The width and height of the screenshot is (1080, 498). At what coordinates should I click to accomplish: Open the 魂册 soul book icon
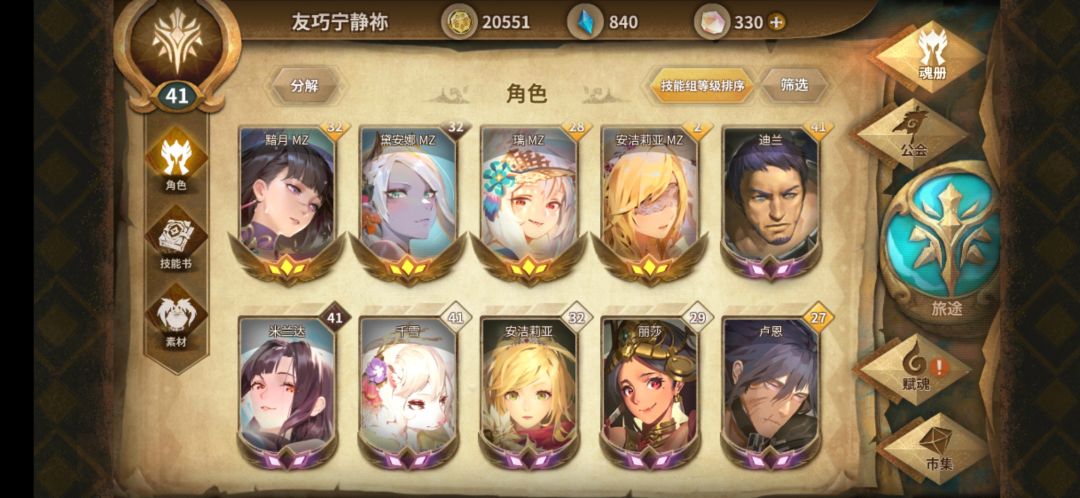tap(931, 55)
